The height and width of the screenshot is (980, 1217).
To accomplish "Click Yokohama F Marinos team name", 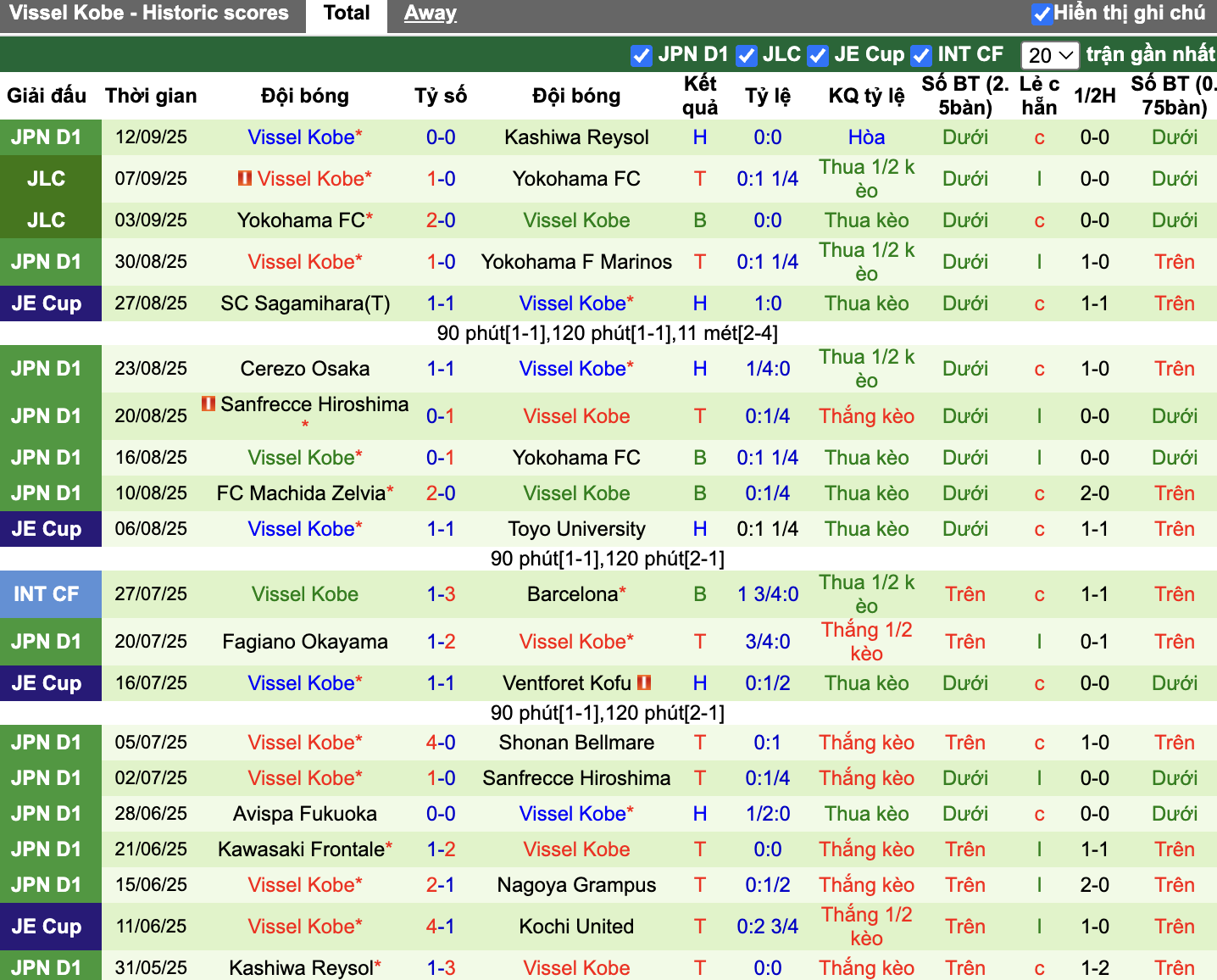I will click(576, 262).
